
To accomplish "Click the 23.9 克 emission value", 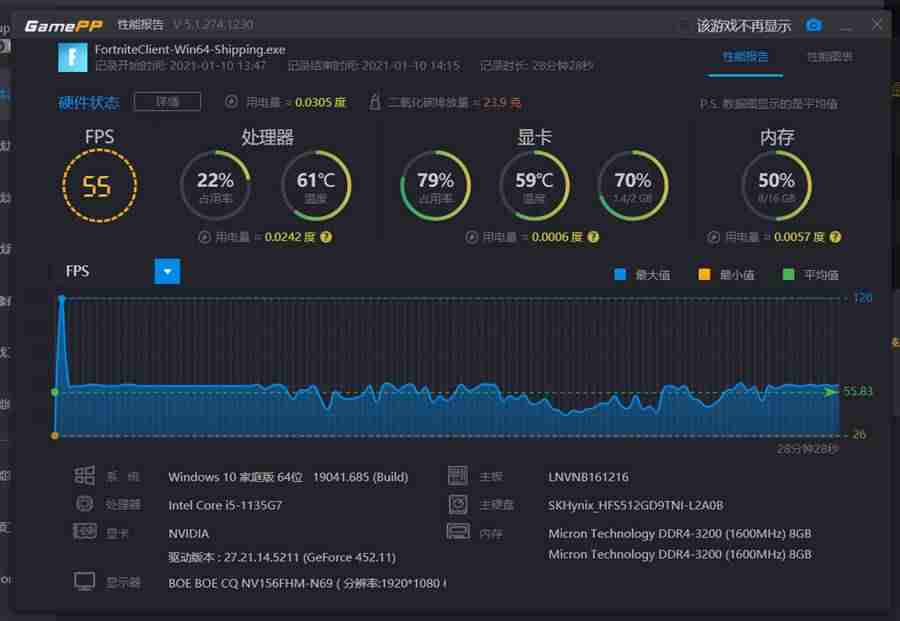I will click(x=502, y=102).
